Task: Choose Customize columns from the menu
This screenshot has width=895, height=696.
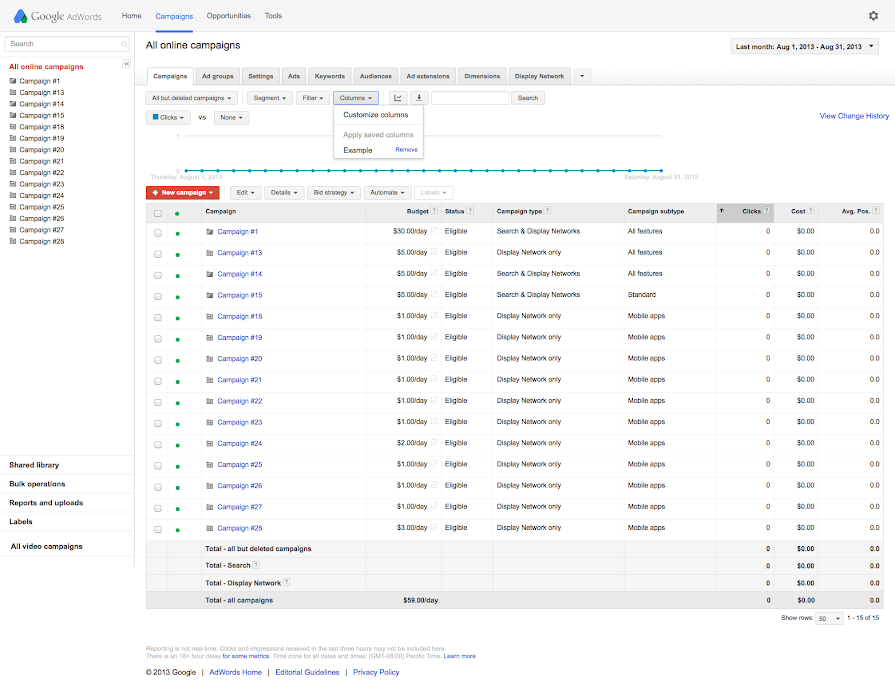Action: pyautogui.click(x=376, y=115)
